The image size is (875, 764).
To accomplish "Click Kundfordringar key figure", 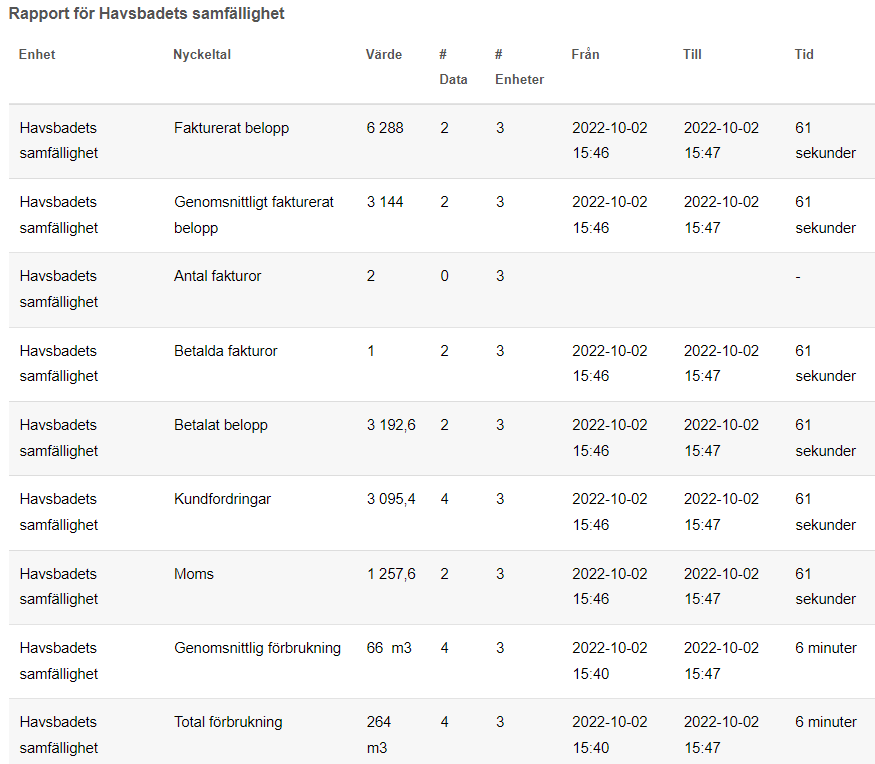I will [x=222, y=499].
